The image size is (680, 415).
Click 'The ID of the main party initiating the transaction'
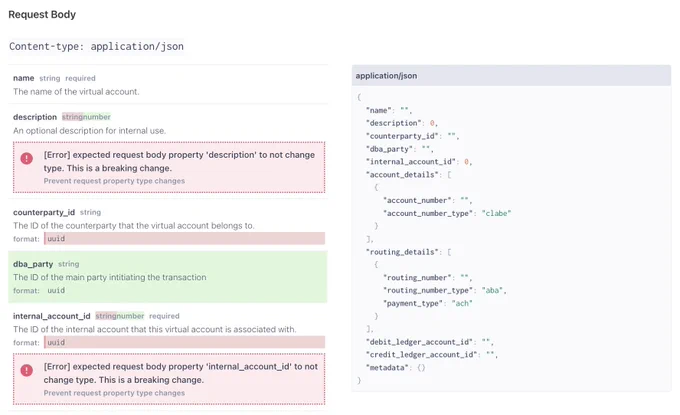[110, 277]
